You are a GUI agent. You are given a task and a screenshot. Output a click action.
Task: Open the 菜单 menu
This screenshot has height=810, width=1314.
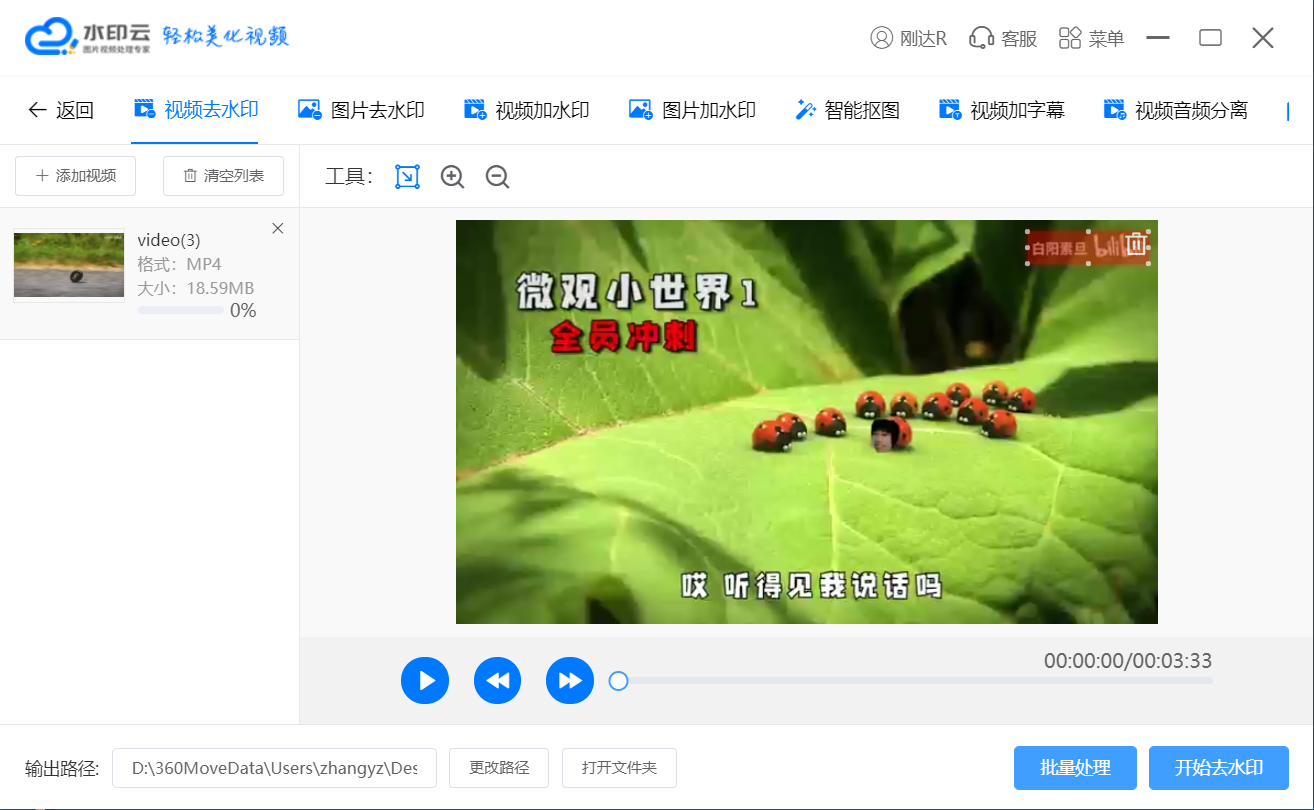(x=1091, y=38)
